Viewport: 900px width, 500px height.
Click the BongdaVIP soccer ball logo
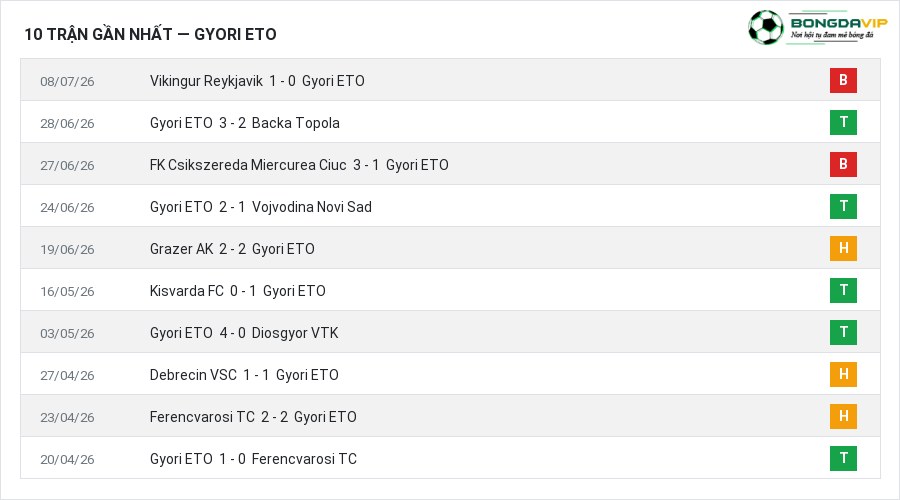765,27
